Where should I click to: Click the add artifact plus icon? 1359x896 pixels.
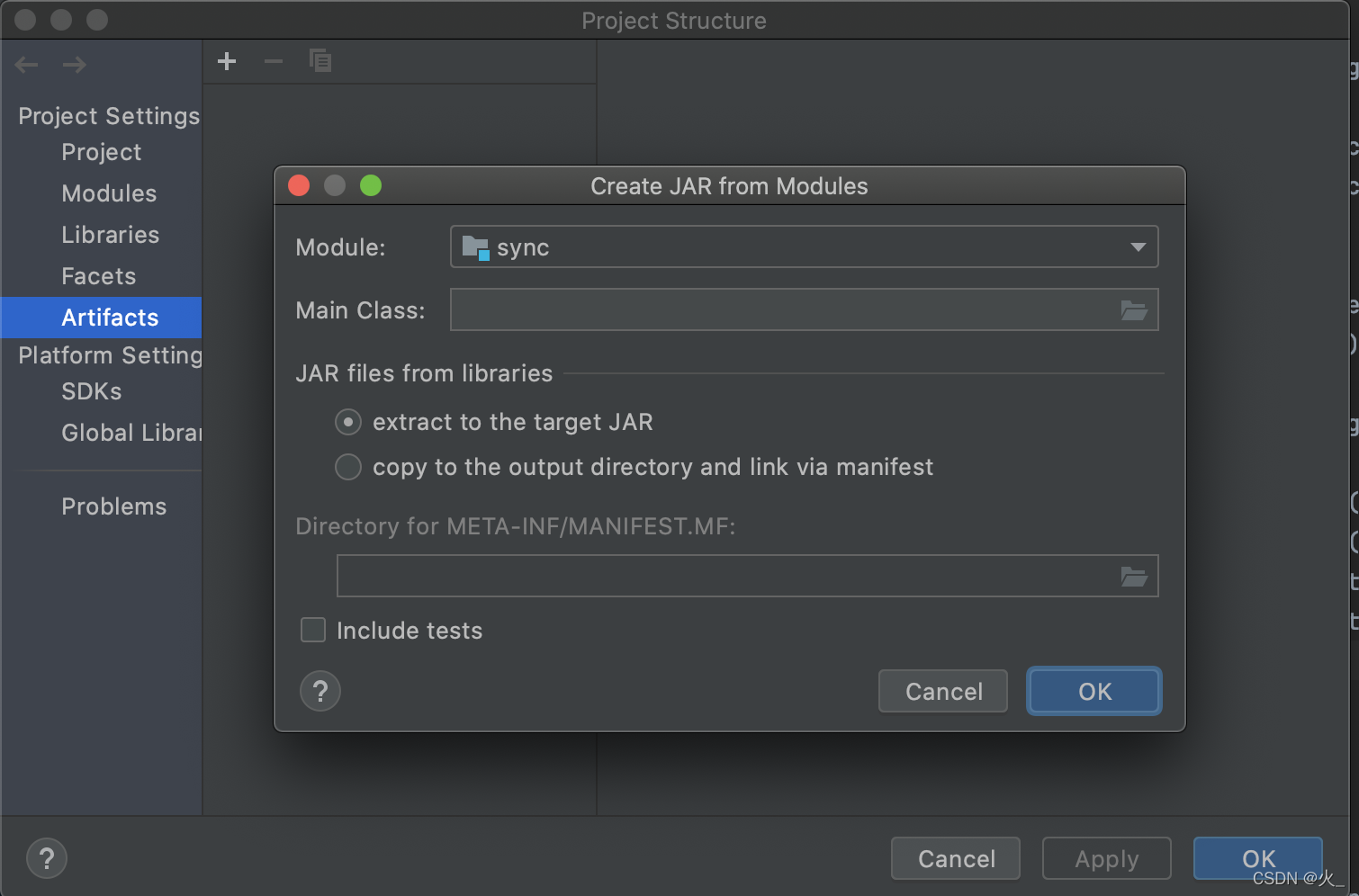coord(227,61)
